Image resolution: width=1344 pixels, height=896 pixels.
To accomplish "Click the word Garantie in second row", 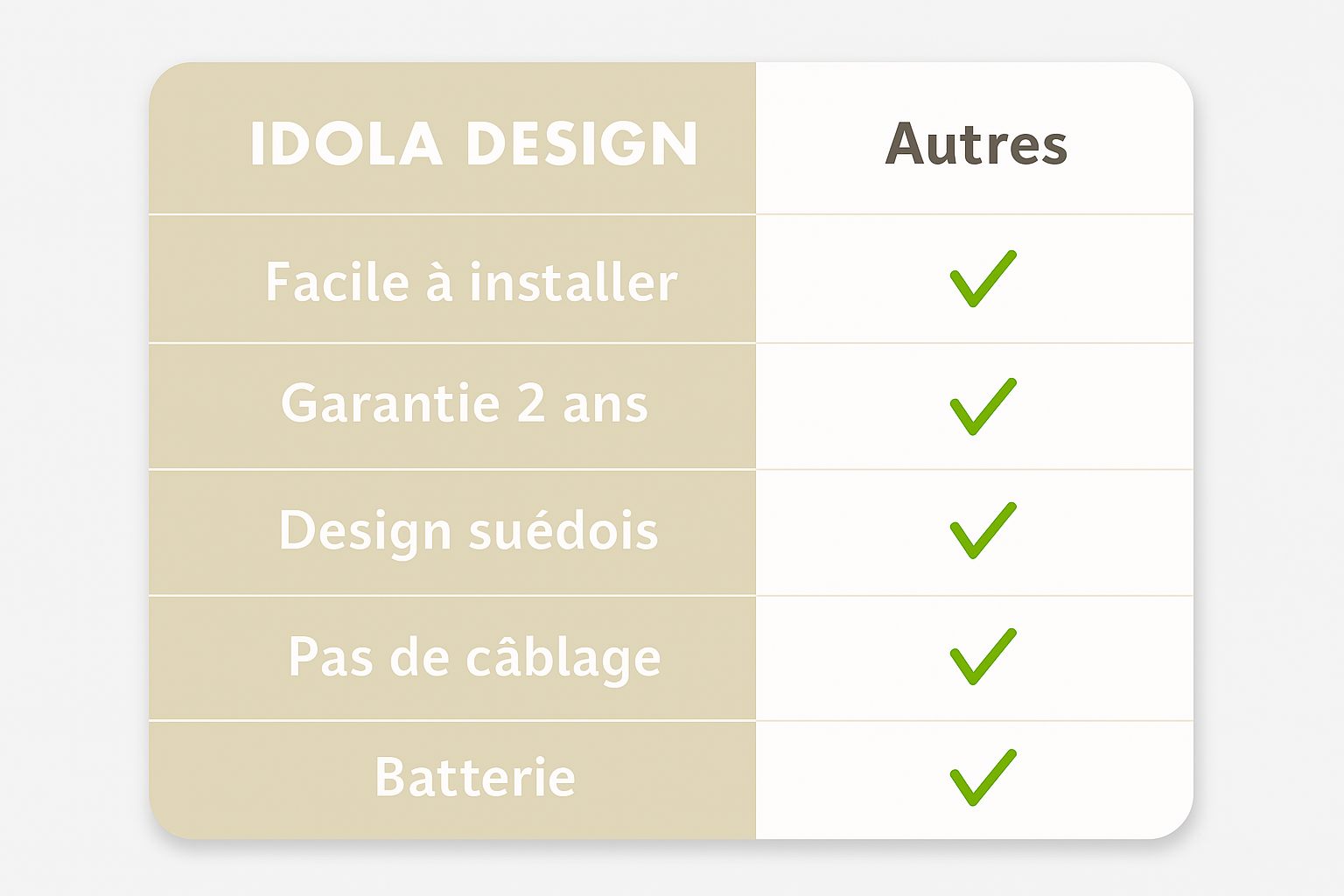I will click(x=390, y=403).
